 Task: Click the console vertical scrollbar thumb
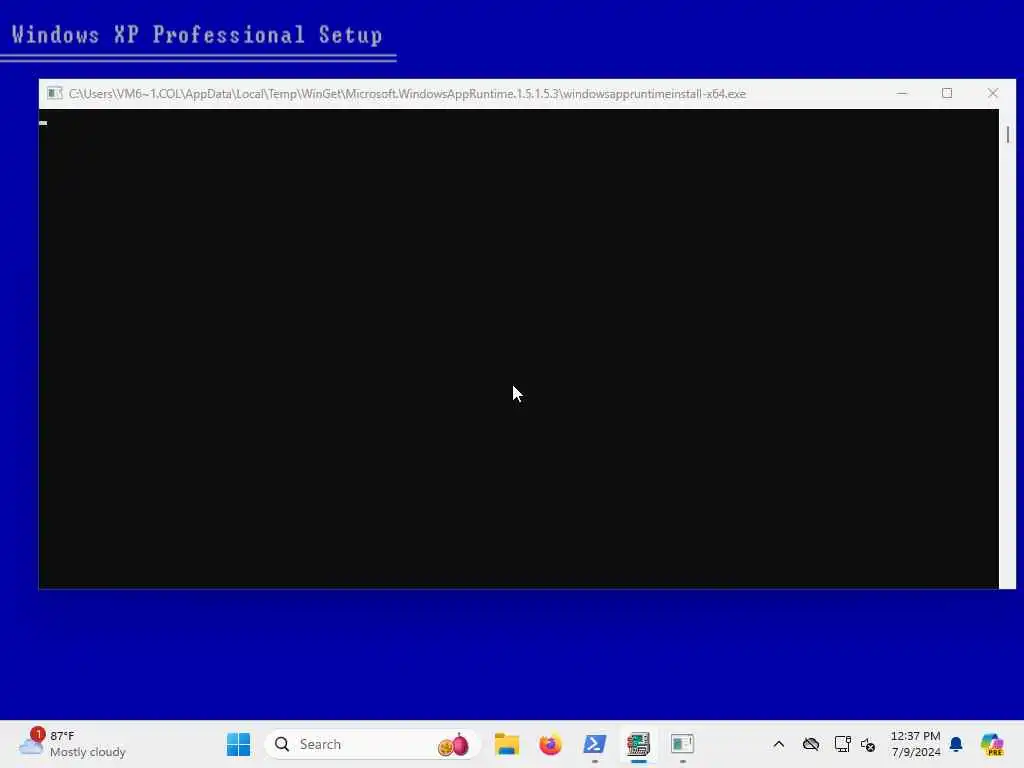coord(1008,135)
